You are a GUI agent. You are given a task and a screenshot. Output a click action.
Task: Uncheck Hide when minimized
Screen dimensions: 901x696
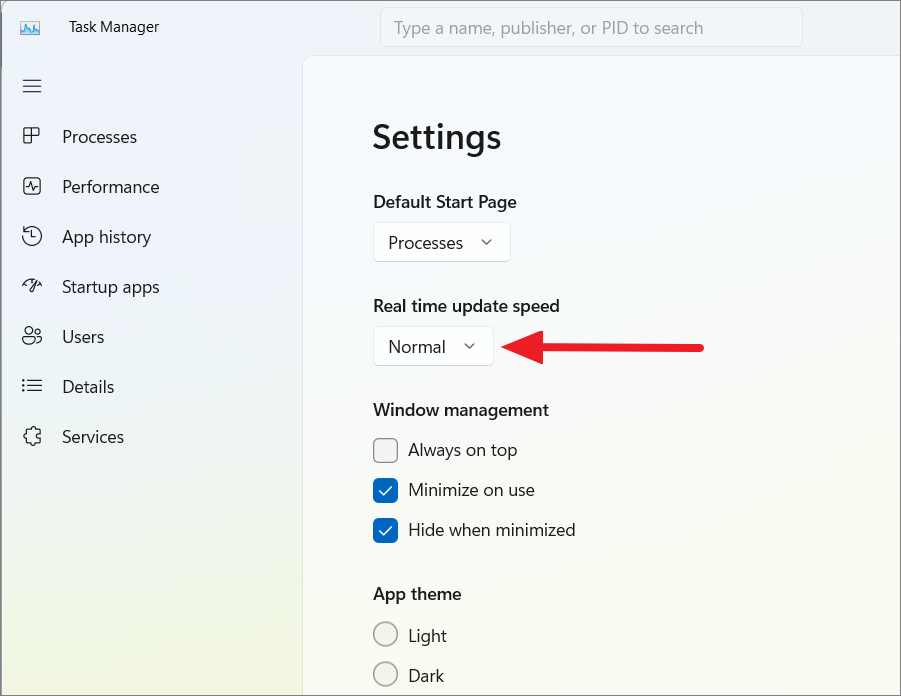[x=386, y=530]
